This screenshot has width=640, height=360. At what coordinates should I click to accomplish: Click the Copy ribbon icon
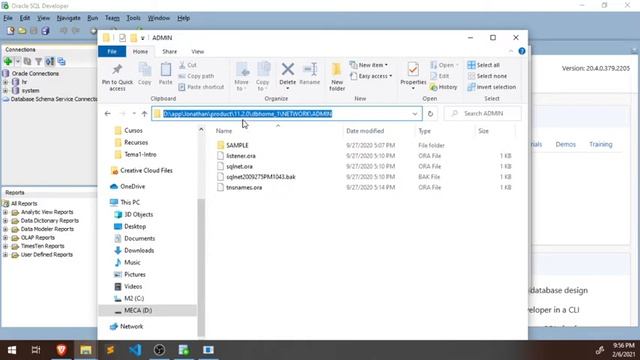tap(145, 70)
